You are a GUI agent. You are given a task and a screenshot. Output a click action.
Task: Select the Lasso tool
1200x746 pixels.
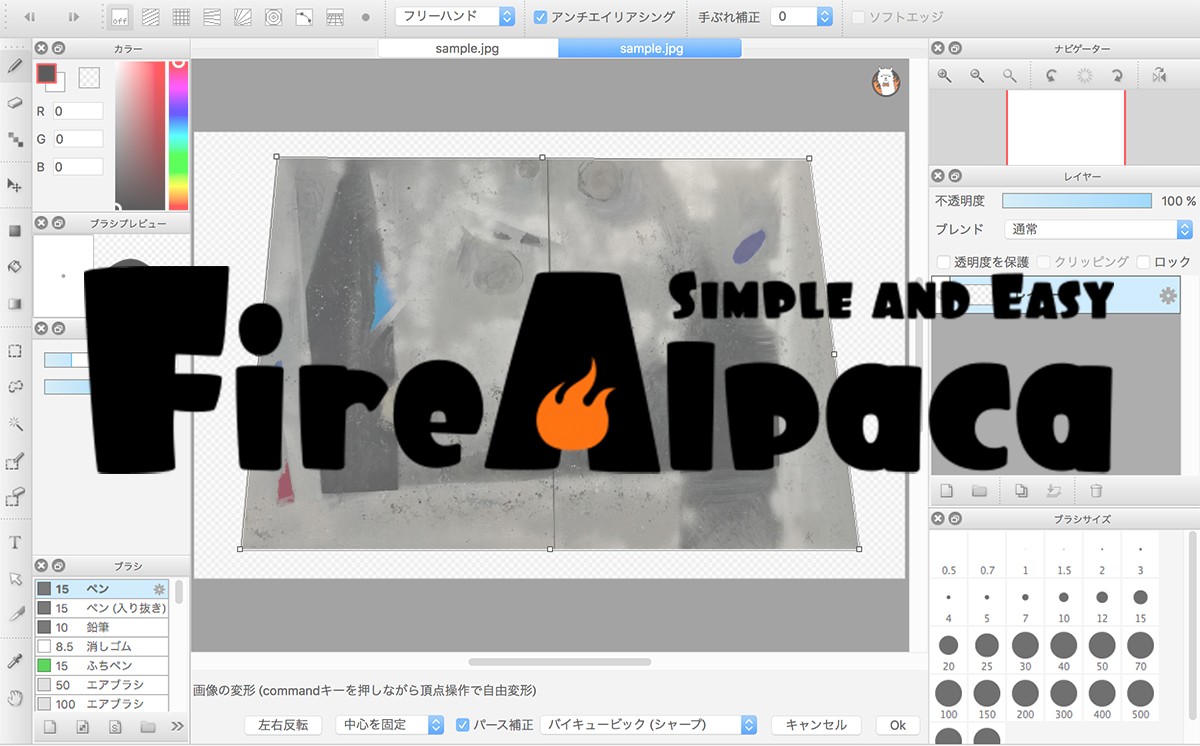click(x=15, y=386)
